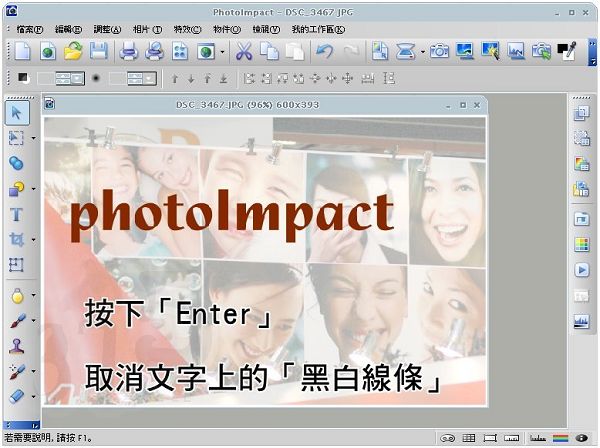This screenshot has width=600, height=448.
Task: Select the Selection marquee tool
Action: pos(16,137)
